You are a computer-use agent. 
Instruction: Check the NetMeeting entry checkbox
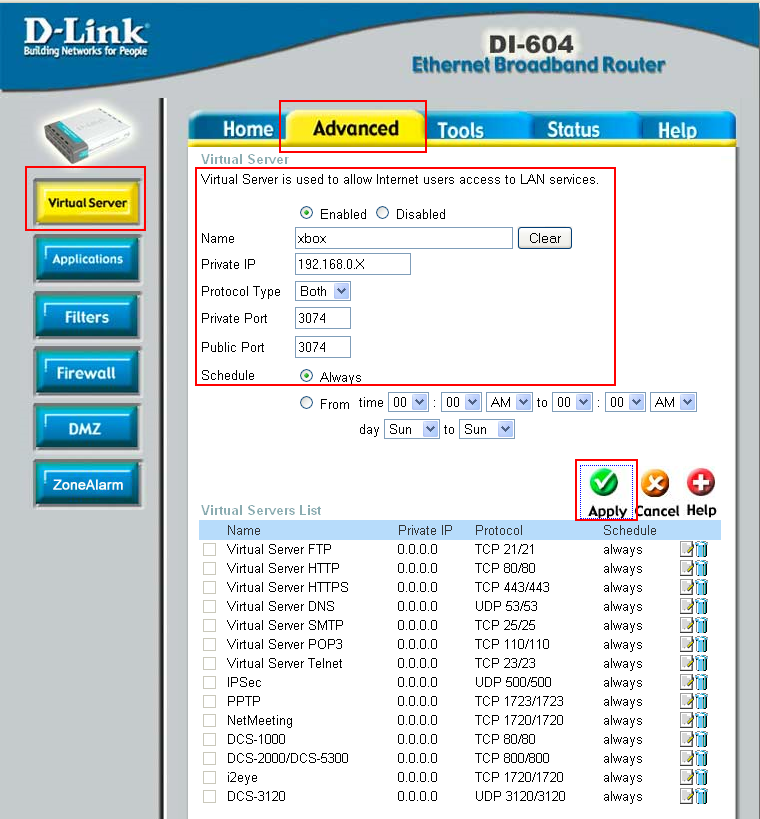coord(209,720)
